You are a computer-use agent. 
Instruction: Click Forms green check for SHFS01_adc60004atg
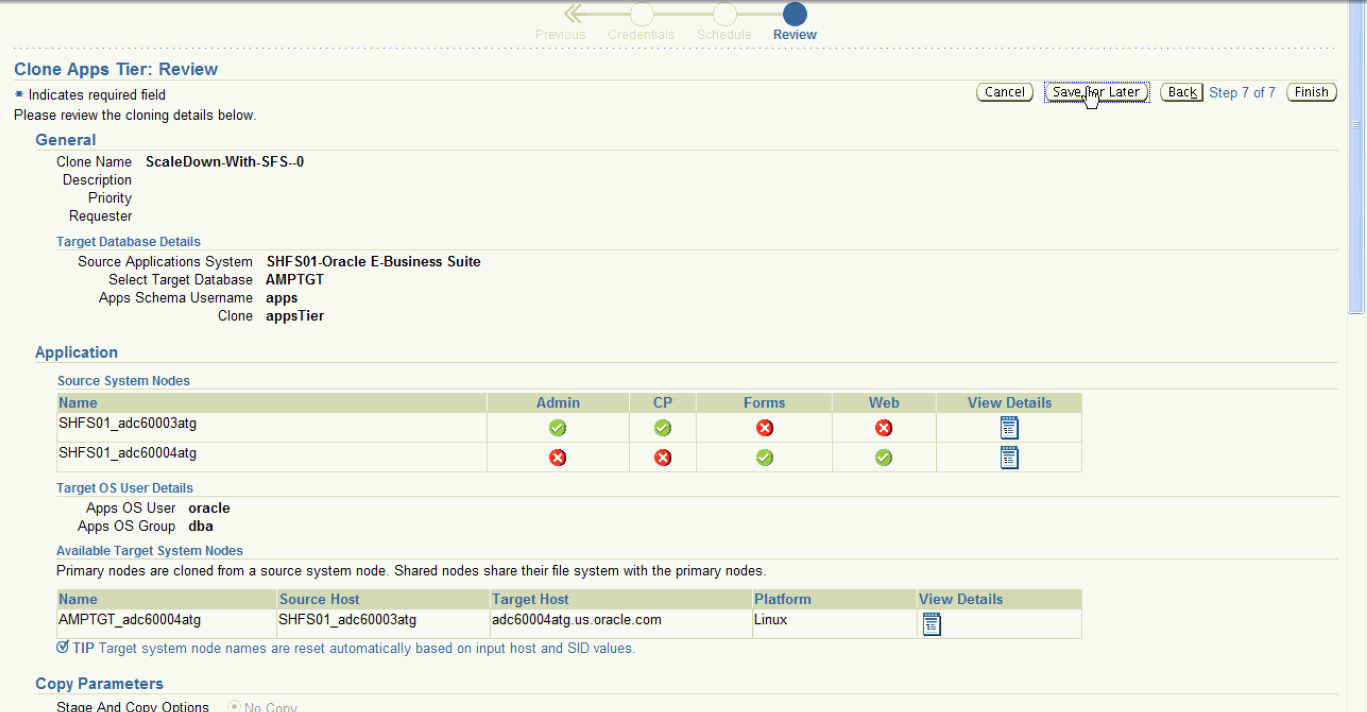coord(764,457)
